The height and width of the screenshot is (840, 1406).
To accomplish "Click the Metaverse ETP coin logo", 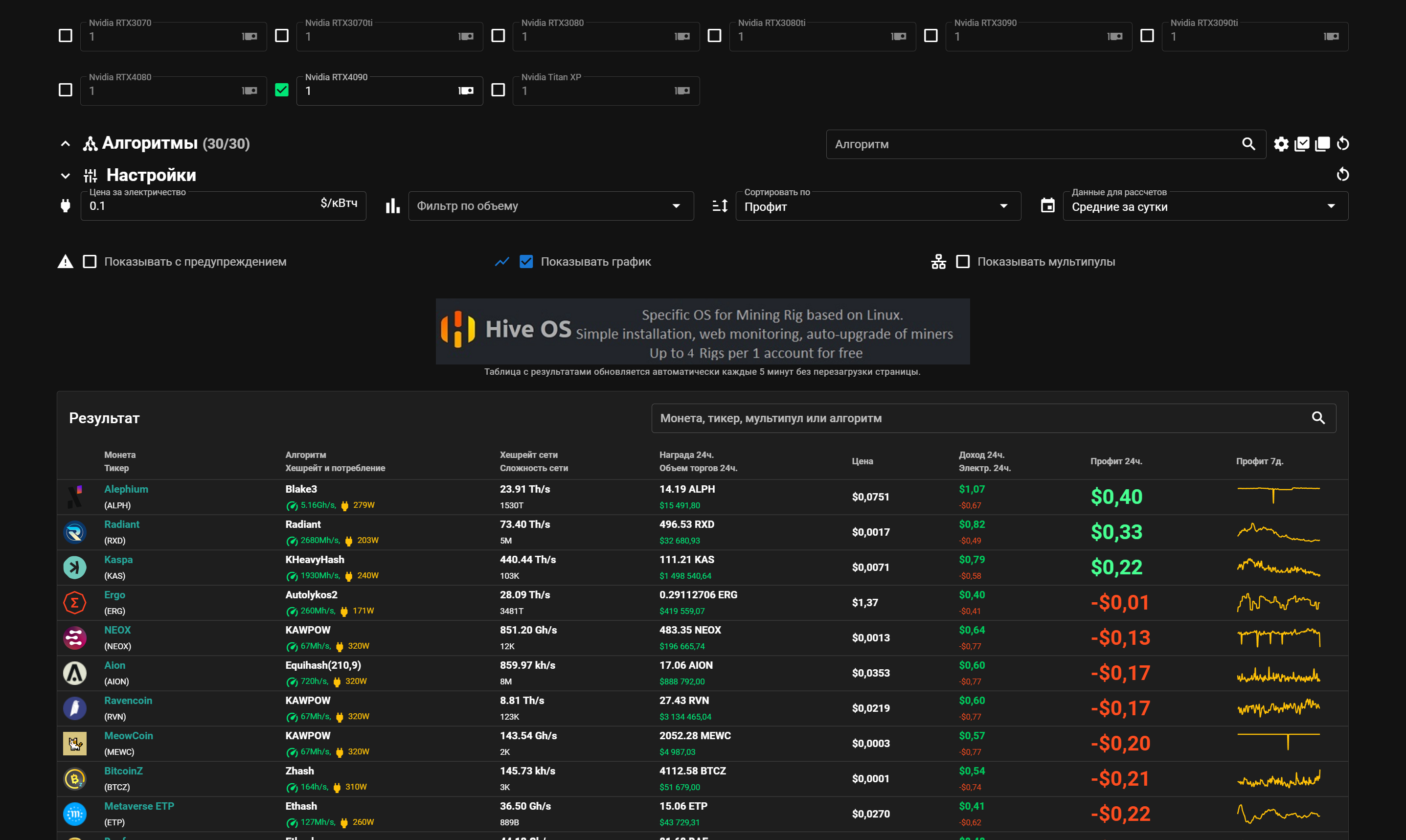I will coord(75,814).
